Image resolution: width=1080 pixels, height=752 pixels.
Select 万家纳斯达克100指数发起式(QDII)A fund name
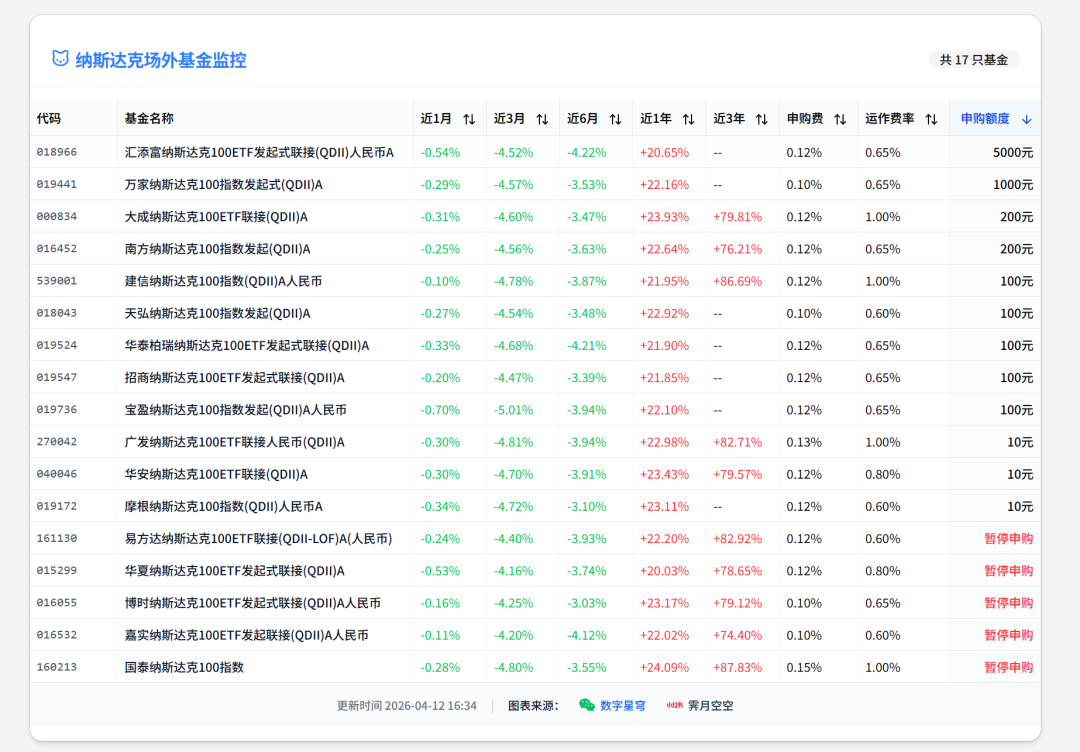pos(223,185)
